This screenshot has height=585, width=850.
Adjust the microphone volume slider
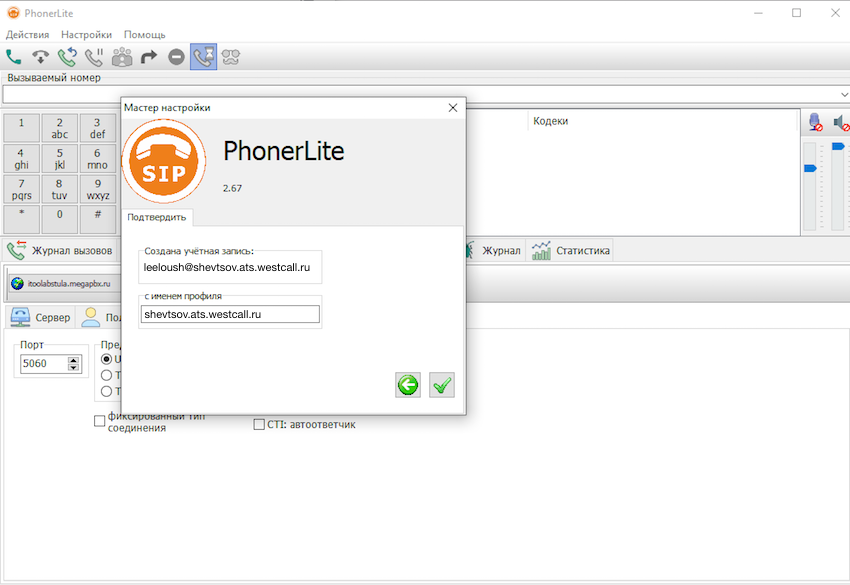[810, 169]
